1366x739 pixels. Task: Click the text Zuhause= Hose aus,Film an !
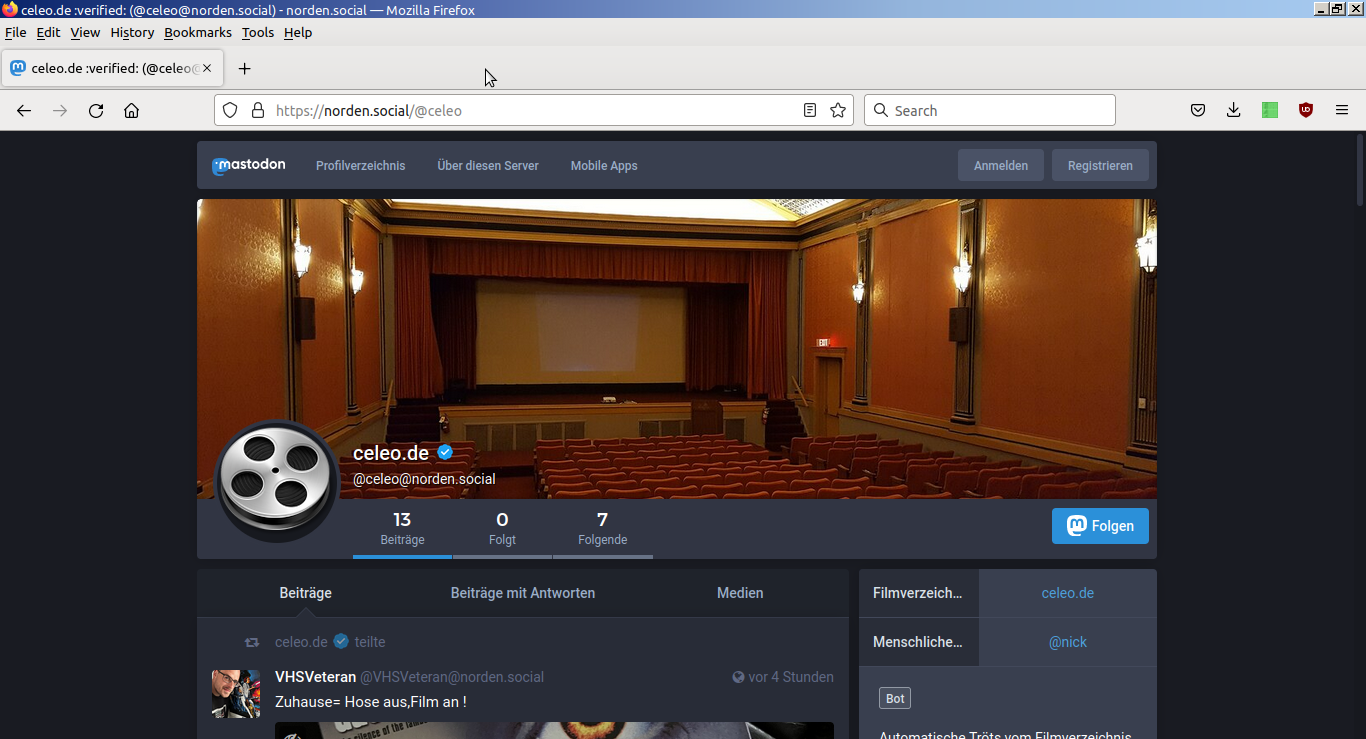click(x=371, y=702)
